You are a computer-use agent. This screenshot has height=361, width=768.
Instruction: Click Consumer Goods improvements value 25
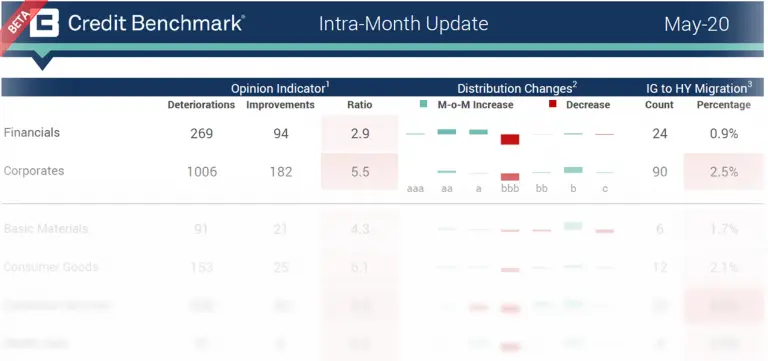coord(281,267)
